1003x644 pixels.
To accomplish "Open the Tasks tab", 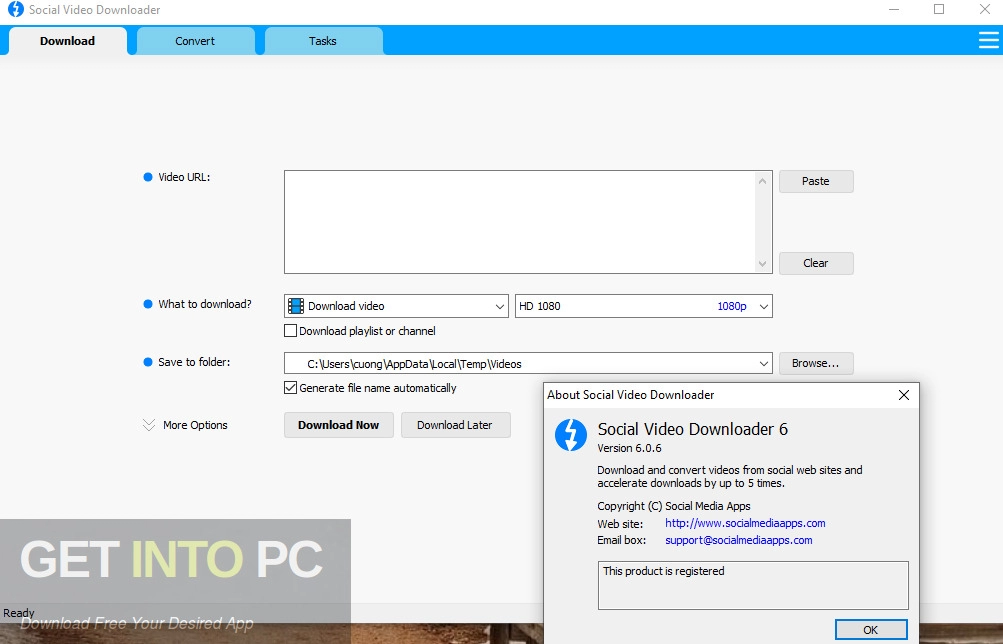I will pyautogui.click(x=323, y=41).
